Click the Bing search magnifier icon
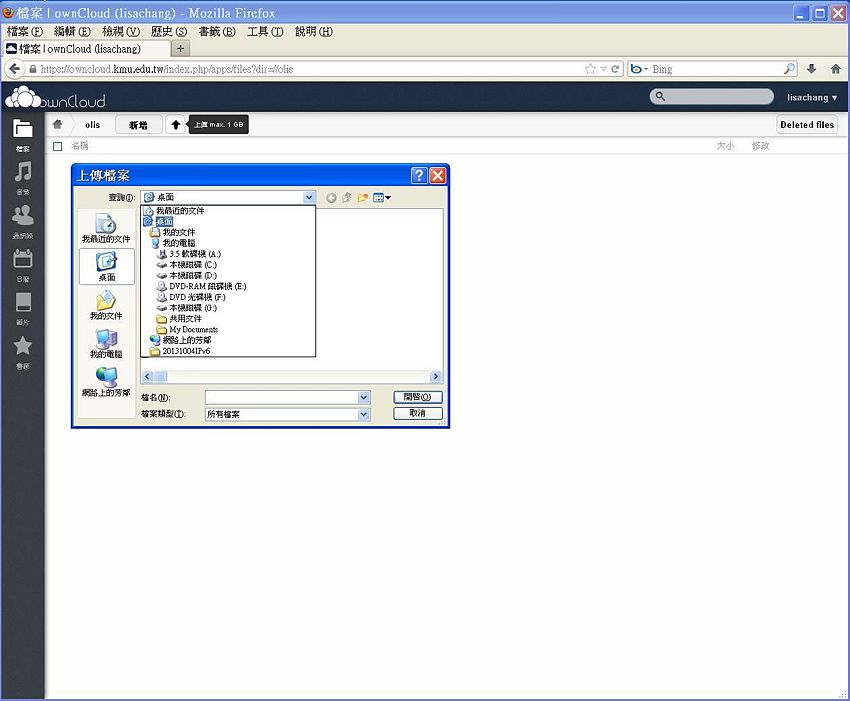850x701 pixels. pos(789,69)
